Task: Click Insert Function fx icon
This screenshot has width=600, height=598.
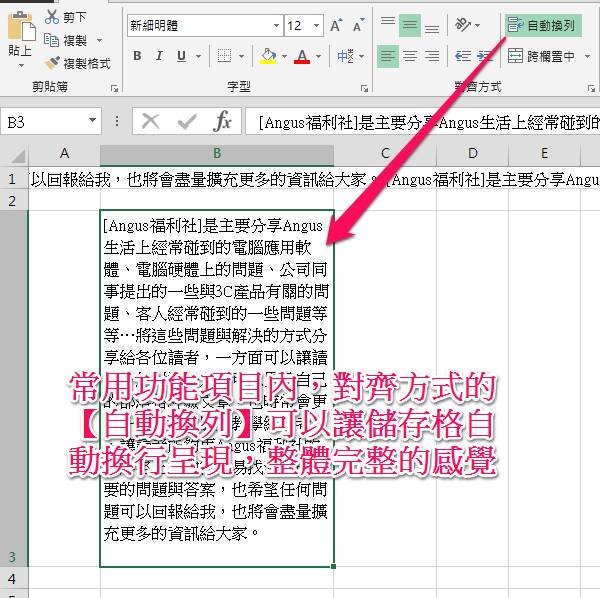Action: coord(222,122)
